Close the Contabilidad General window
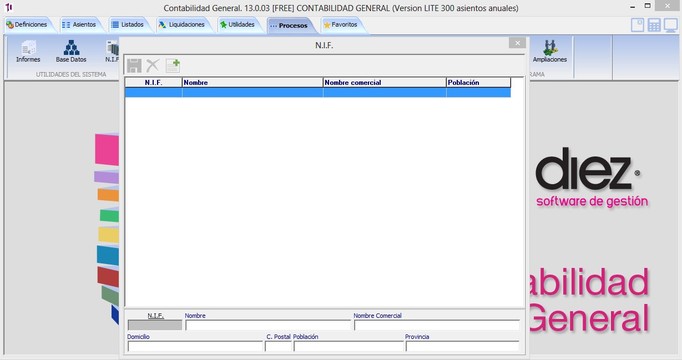682x360 pixels. pyautogui.click(x=668, y=6)
